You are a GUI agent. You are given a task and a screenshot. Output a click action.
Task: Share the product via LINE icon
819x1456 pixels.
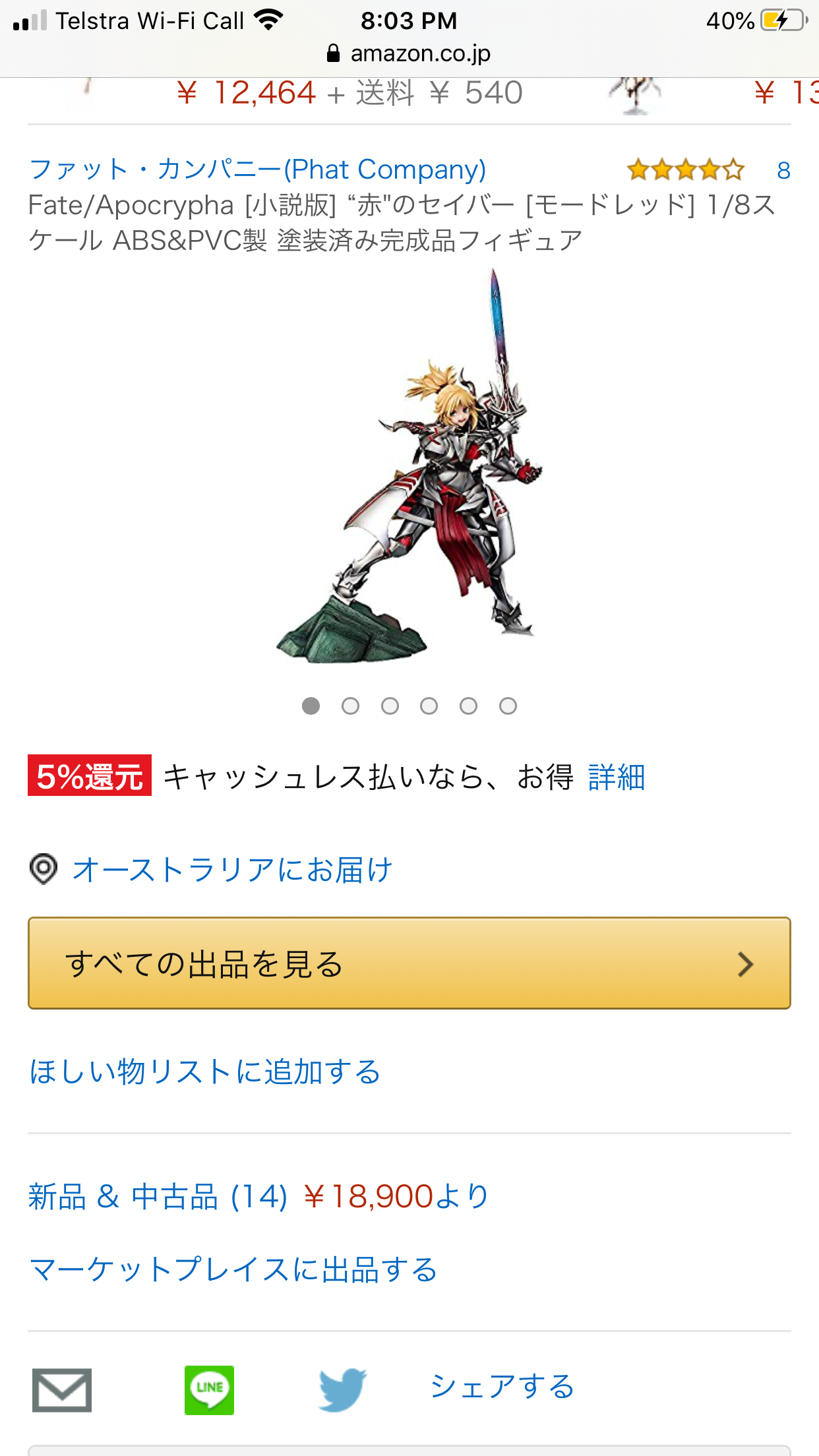pos(209,1389)
